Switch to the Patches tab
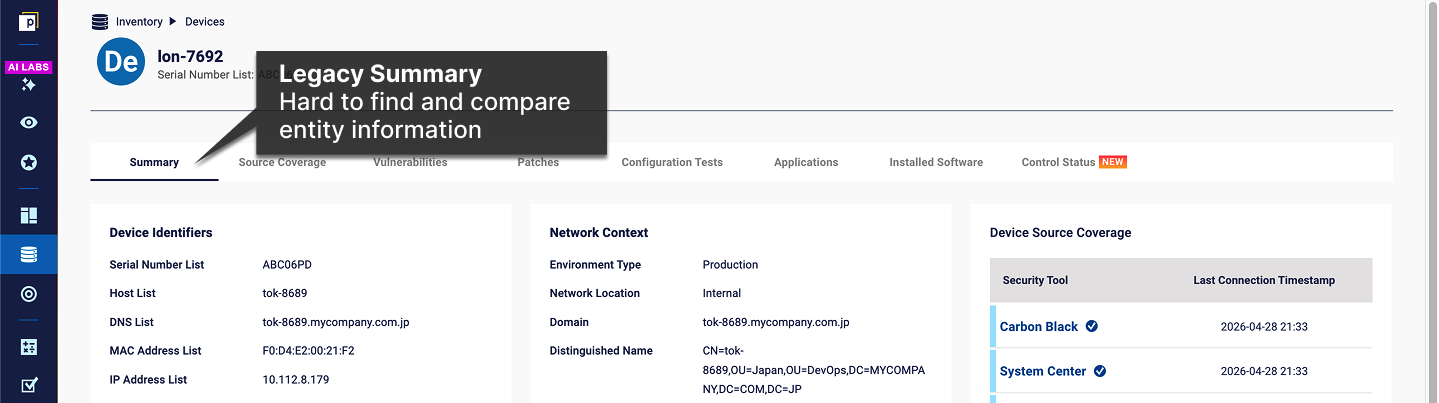This screenshot has height=403, width=1439. point(538,162)
